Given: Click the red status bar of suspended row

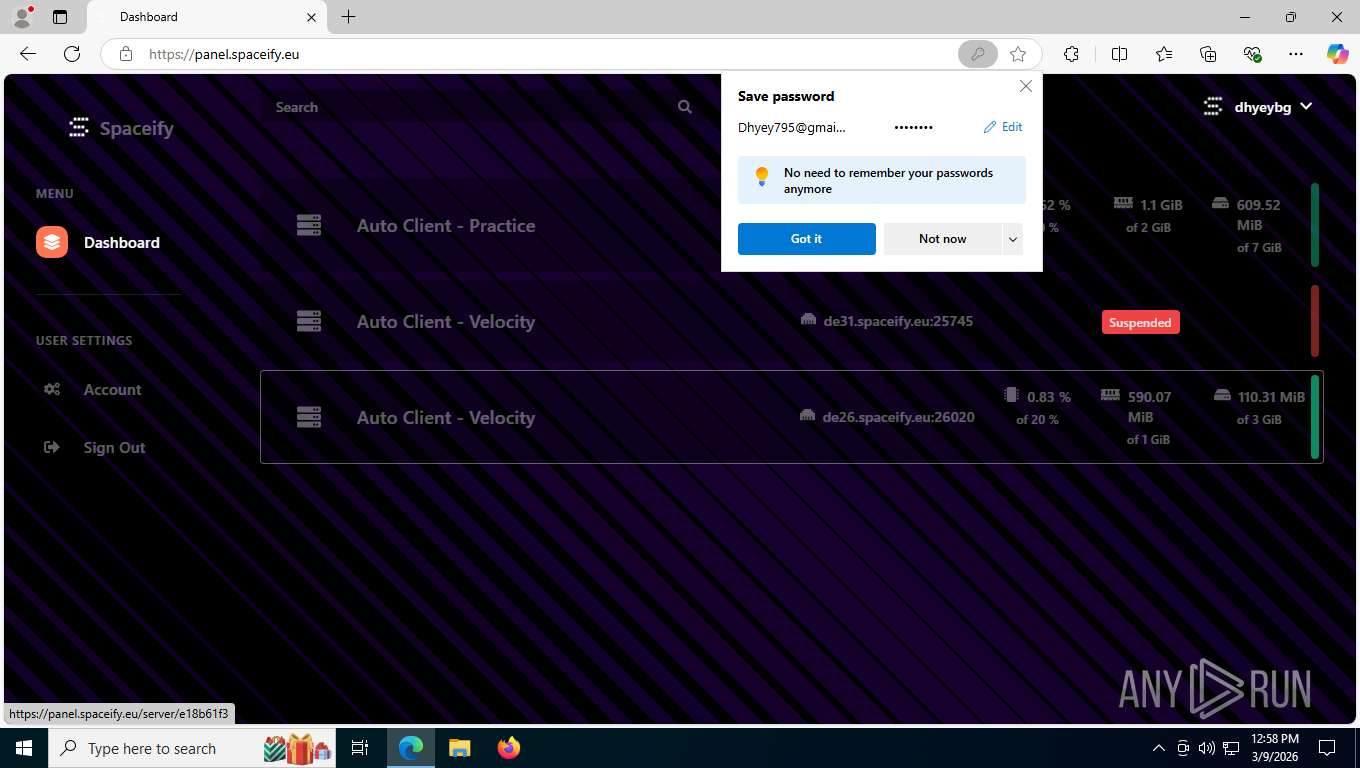Looking at the screenshot, I should pyautogui.click(x=1314, y=321).
